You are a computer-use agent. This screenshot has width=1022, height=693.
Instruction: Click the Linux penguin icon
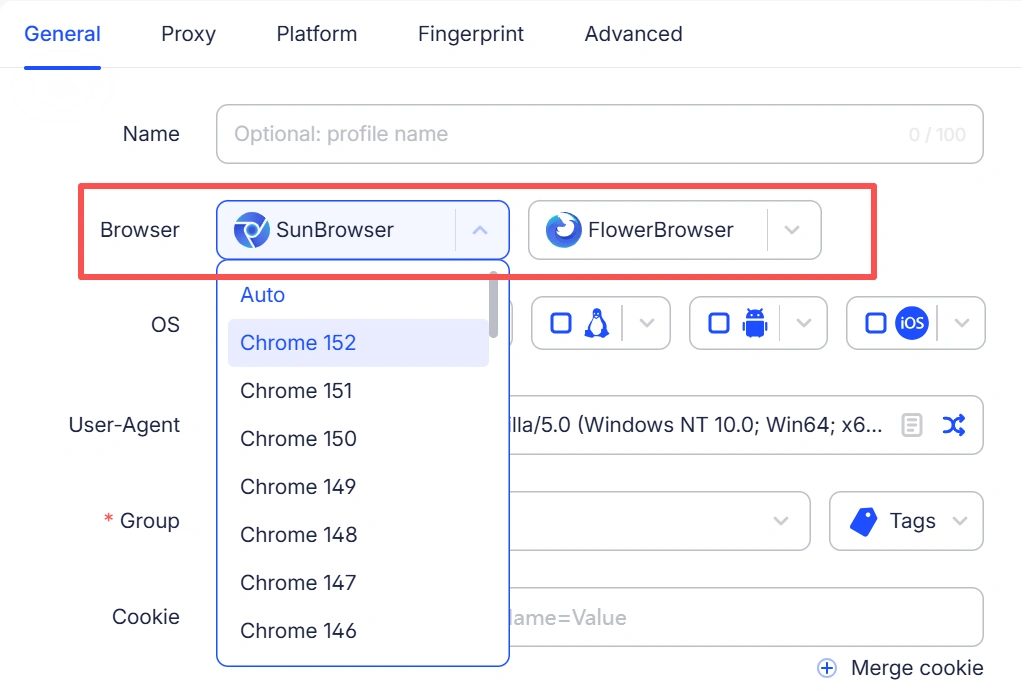click(596, 323)
